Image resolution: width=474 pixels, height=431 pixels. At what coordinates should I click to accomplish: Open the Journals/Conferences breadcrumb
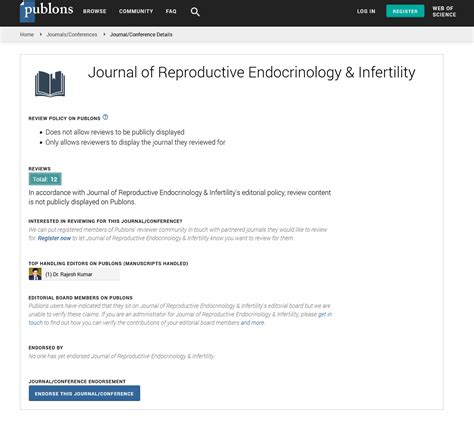click(72, 34)
